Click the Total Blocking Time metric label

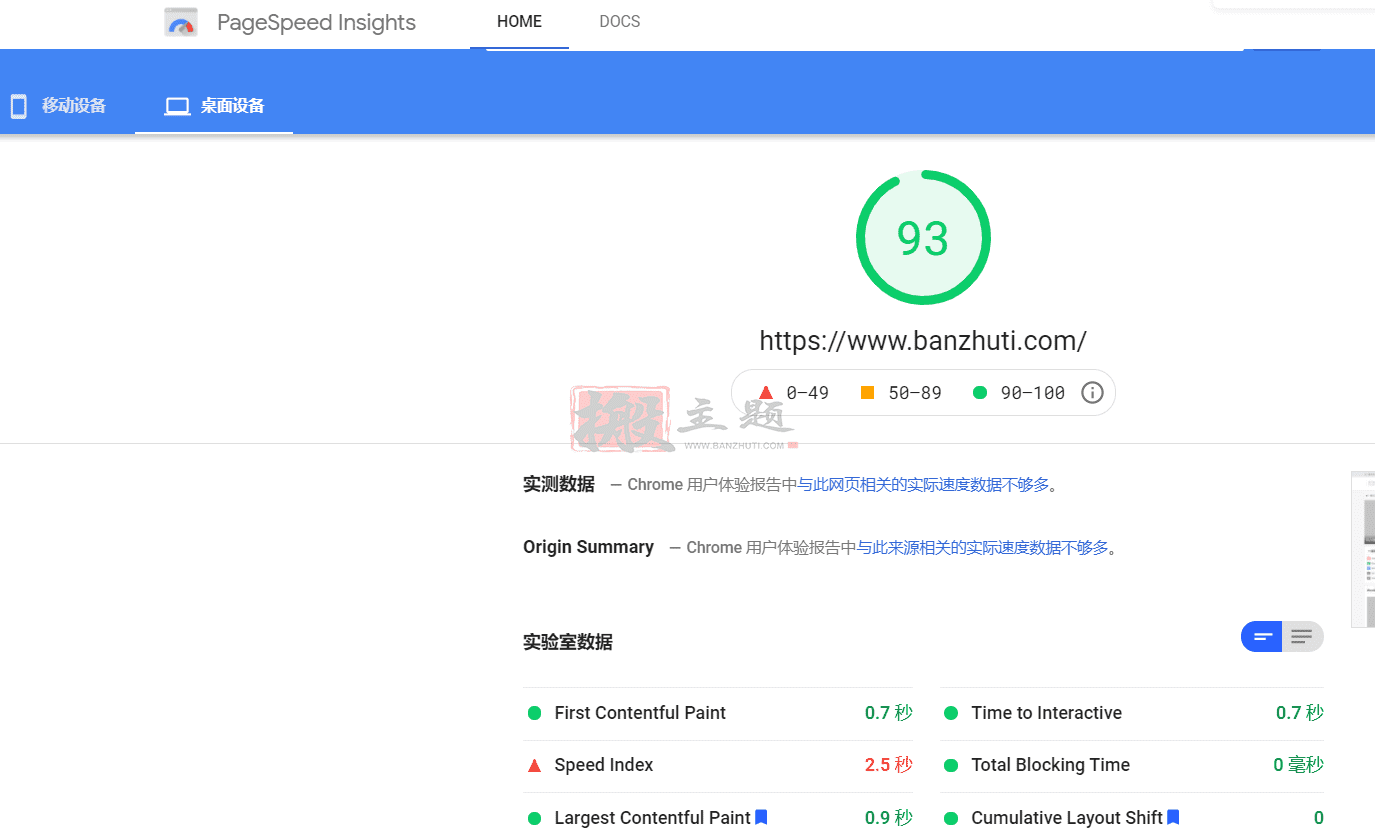tap(1051, 765)
